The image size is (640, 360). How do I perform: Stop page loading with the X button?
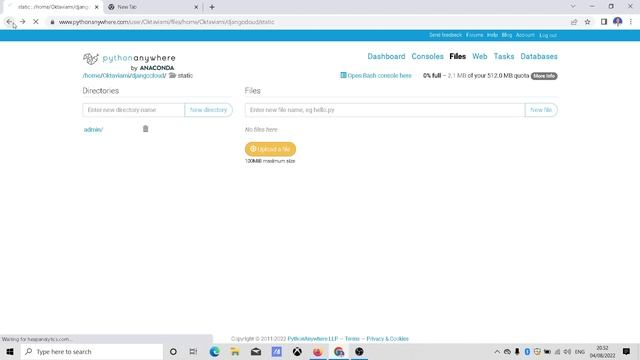pyautogui.click(x=36, y=22)
